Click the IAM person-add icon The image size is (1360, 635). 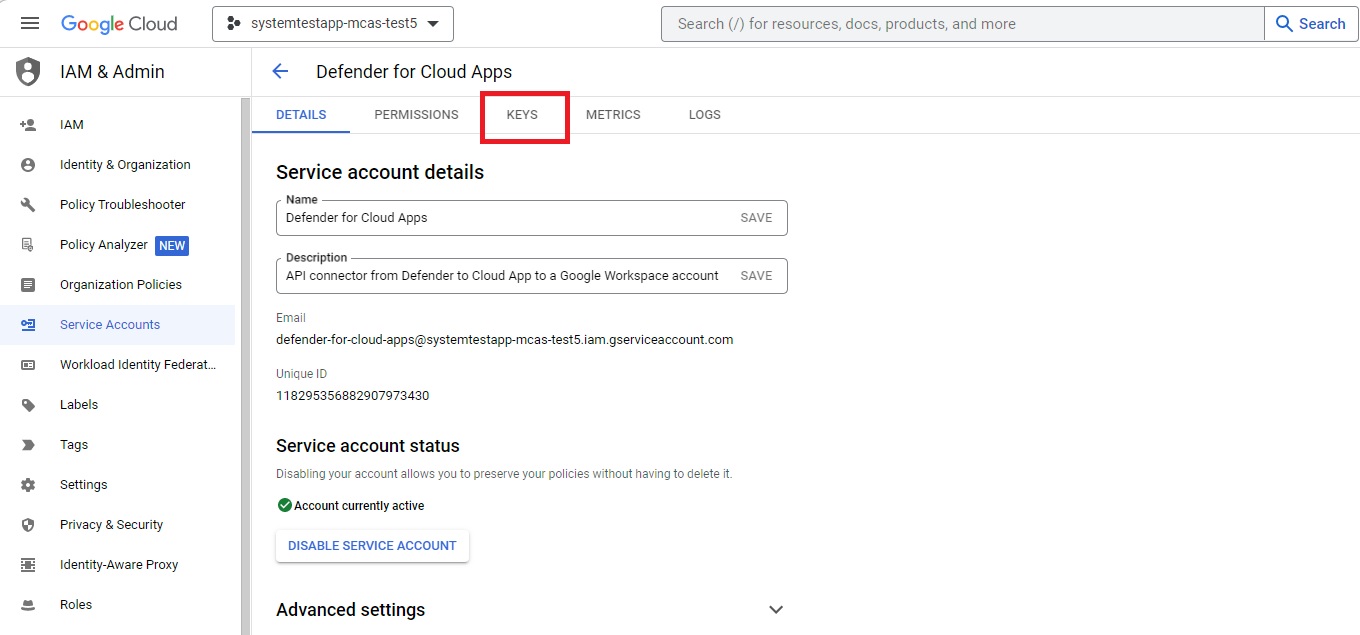[28, 125]
